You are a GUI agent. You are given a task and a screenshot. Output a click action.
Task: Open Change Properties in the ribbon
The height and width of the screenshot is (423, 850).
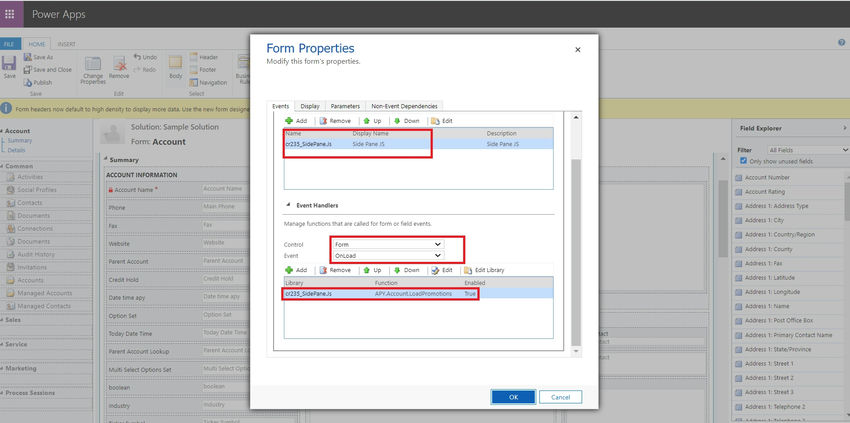93,70
